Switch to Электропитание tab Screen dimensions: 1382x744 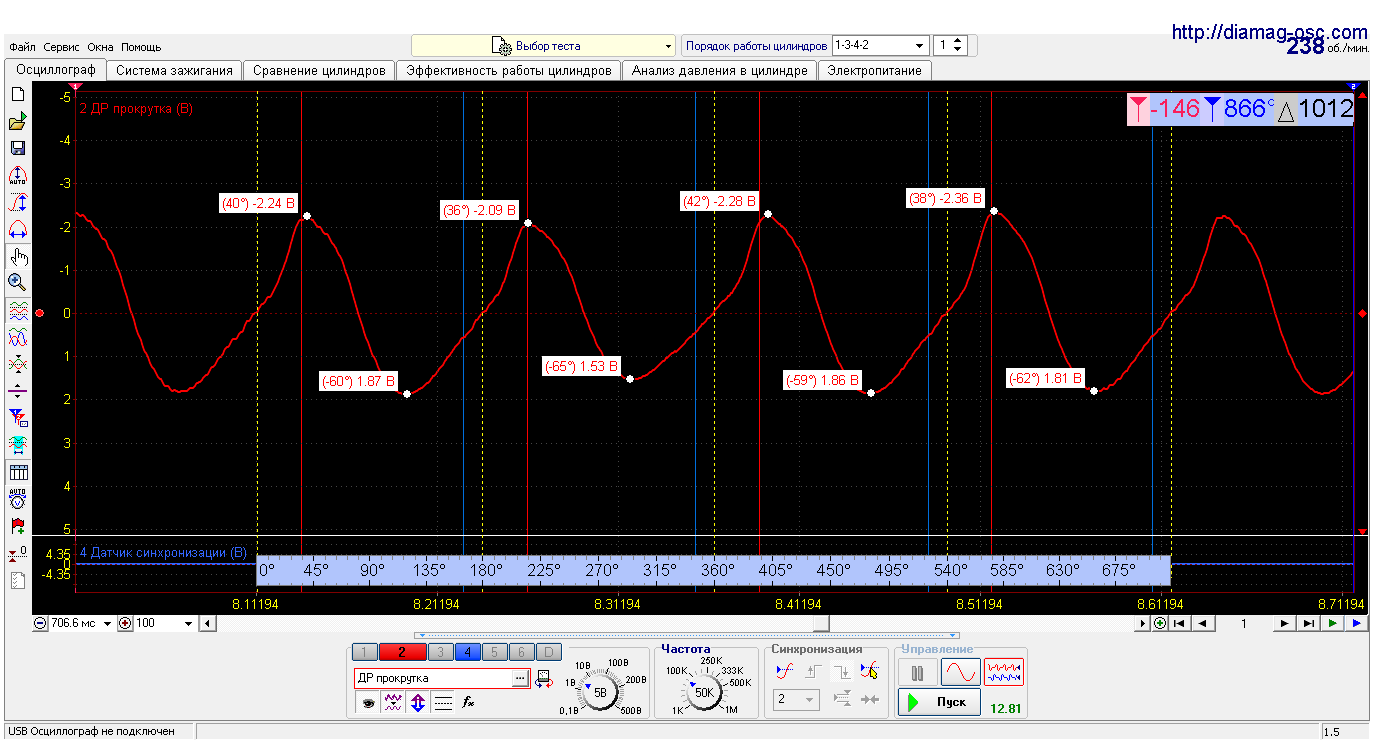point(875,71)
